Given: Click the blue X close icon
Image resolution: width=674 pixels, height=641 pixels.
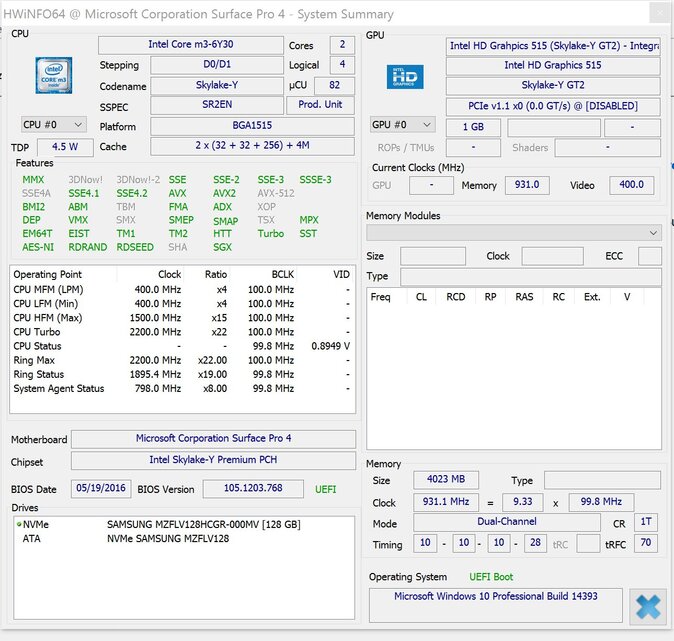Looking at the screenshot, I should click(x=647, y=606).
